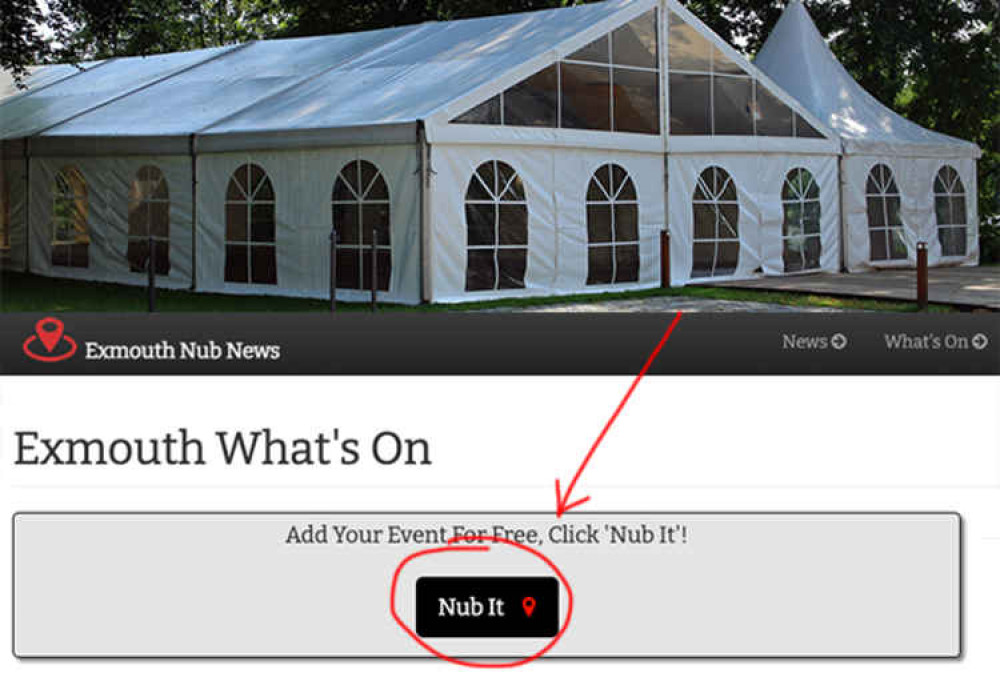Click the red hand-drawn arrow annotation line
This screenshot has height=673, width=1000.
coord(621,413)
